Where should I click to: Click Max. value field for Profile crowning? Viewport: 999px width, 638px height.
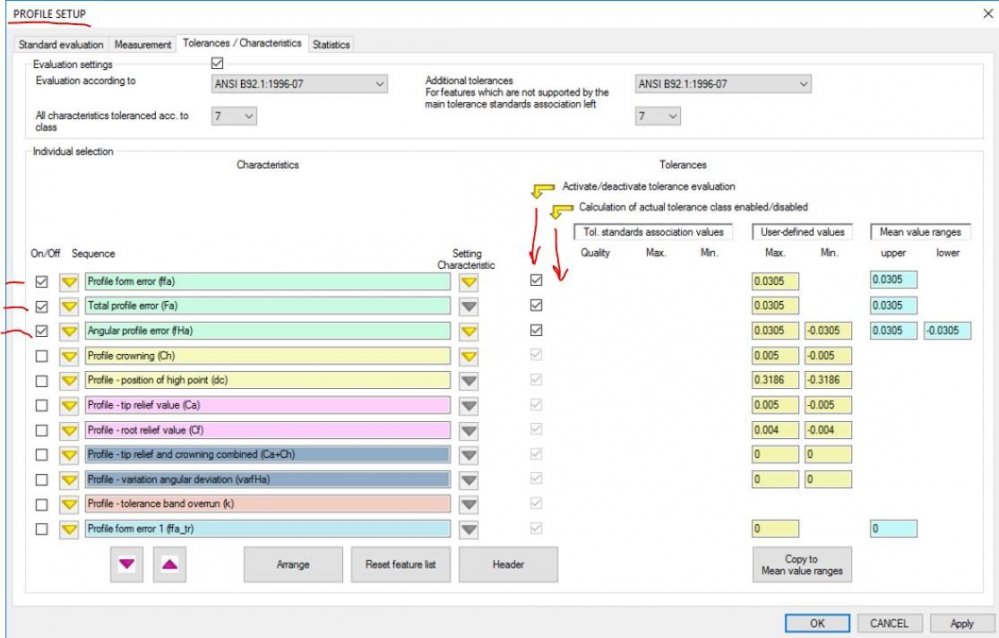point(775,356)
